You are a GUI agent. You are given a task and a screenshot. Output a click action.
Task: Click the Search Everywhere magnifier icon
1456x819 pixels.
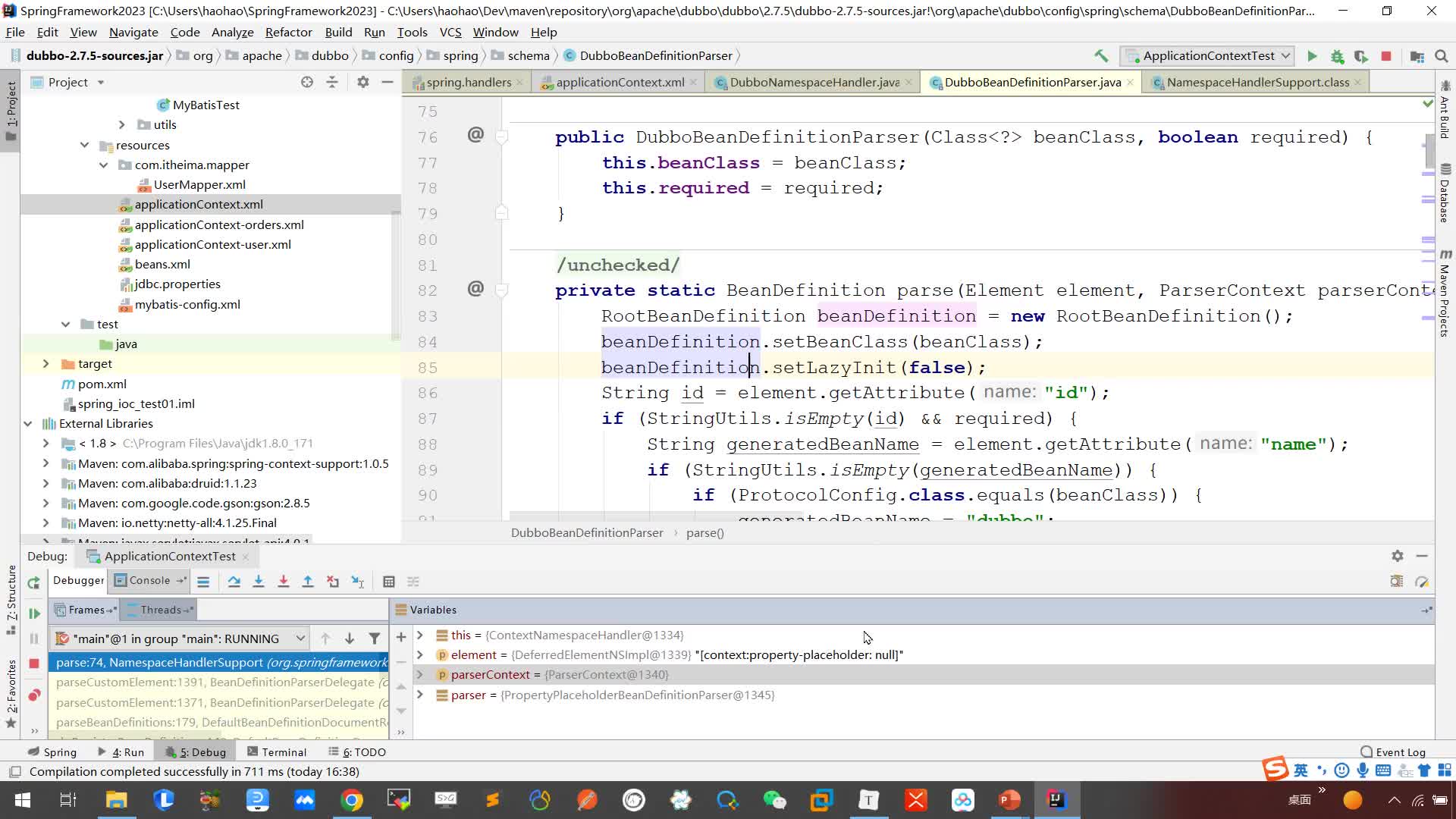(1442, 55)
